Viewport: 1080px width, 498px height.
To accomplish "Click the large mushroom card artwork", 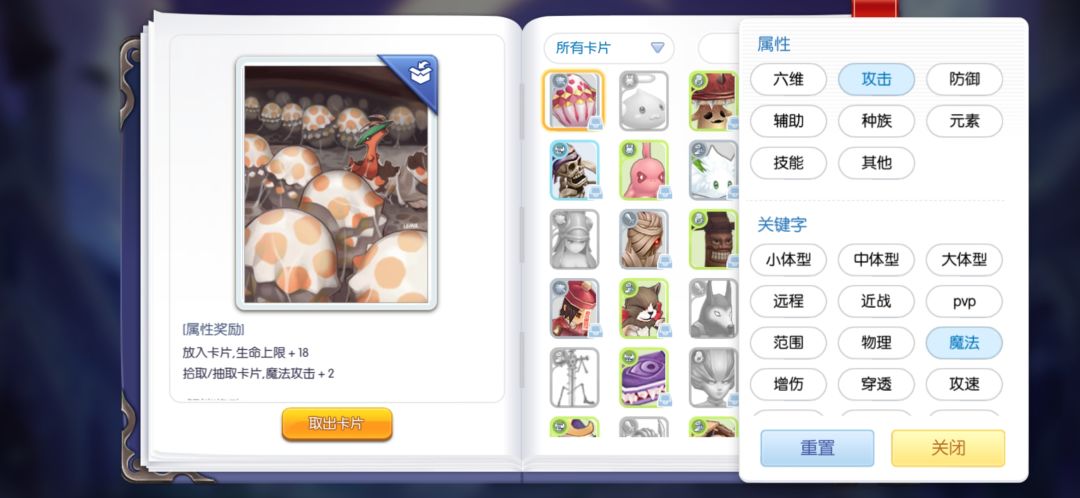I will 336,183.
